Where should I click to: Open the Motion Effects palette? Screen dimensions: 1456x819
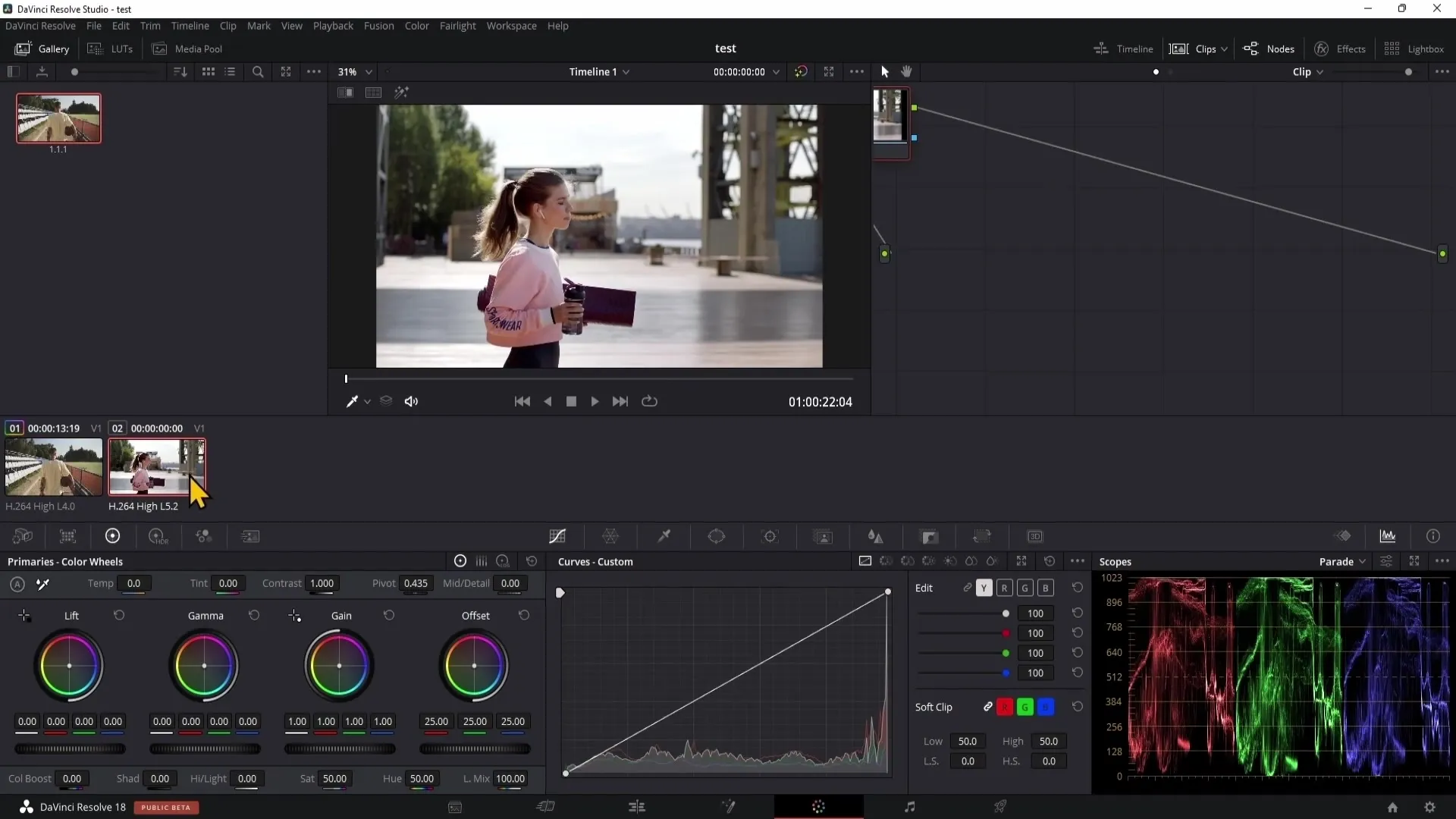(x=250, y=536)
